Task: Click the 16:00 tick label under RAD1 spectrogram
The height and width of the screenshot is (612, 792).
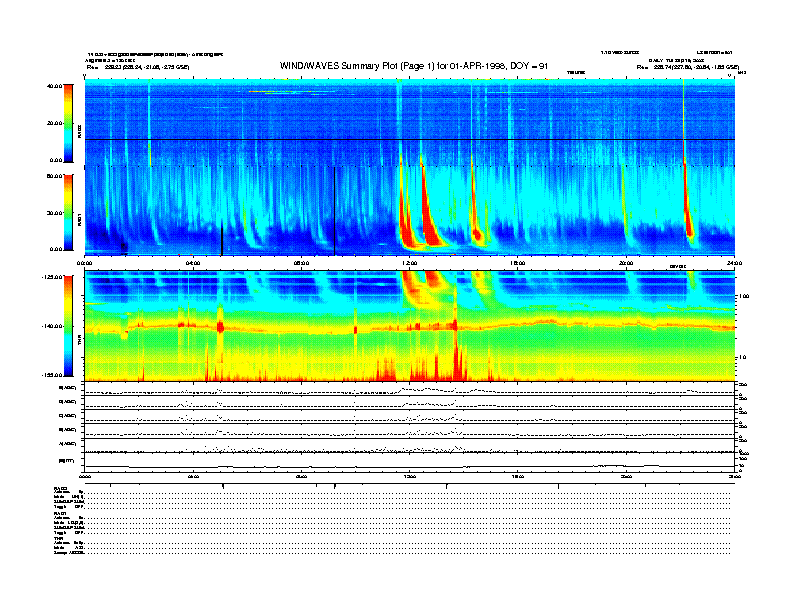Action: point(518,263)
